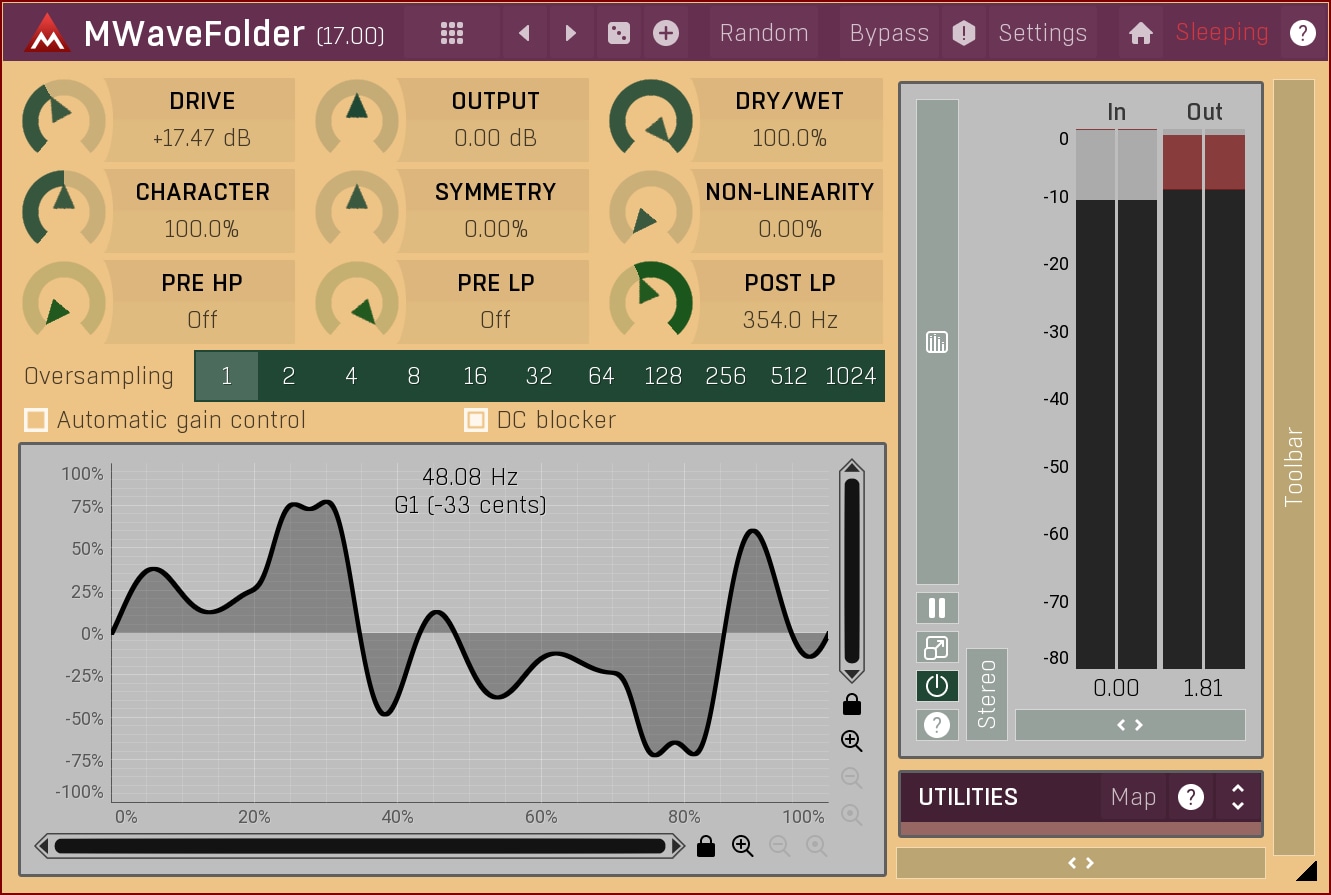Screen dimensions: 1331x895
Task: Expand the bottom collapse bar under Utilities
Action: tap(1080, 863)
